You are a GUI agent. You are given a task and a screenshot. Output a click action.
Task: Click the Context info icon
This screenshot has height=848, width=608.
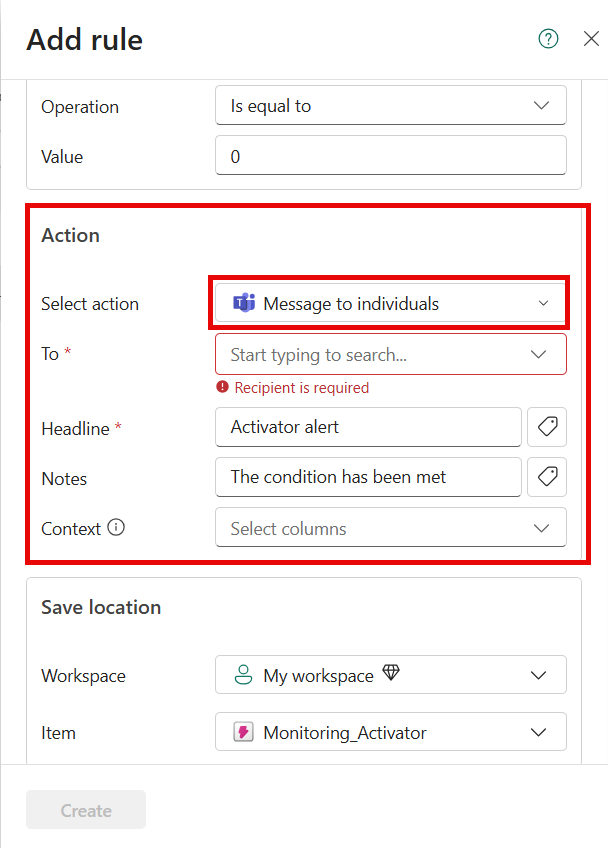pos(116,527)
